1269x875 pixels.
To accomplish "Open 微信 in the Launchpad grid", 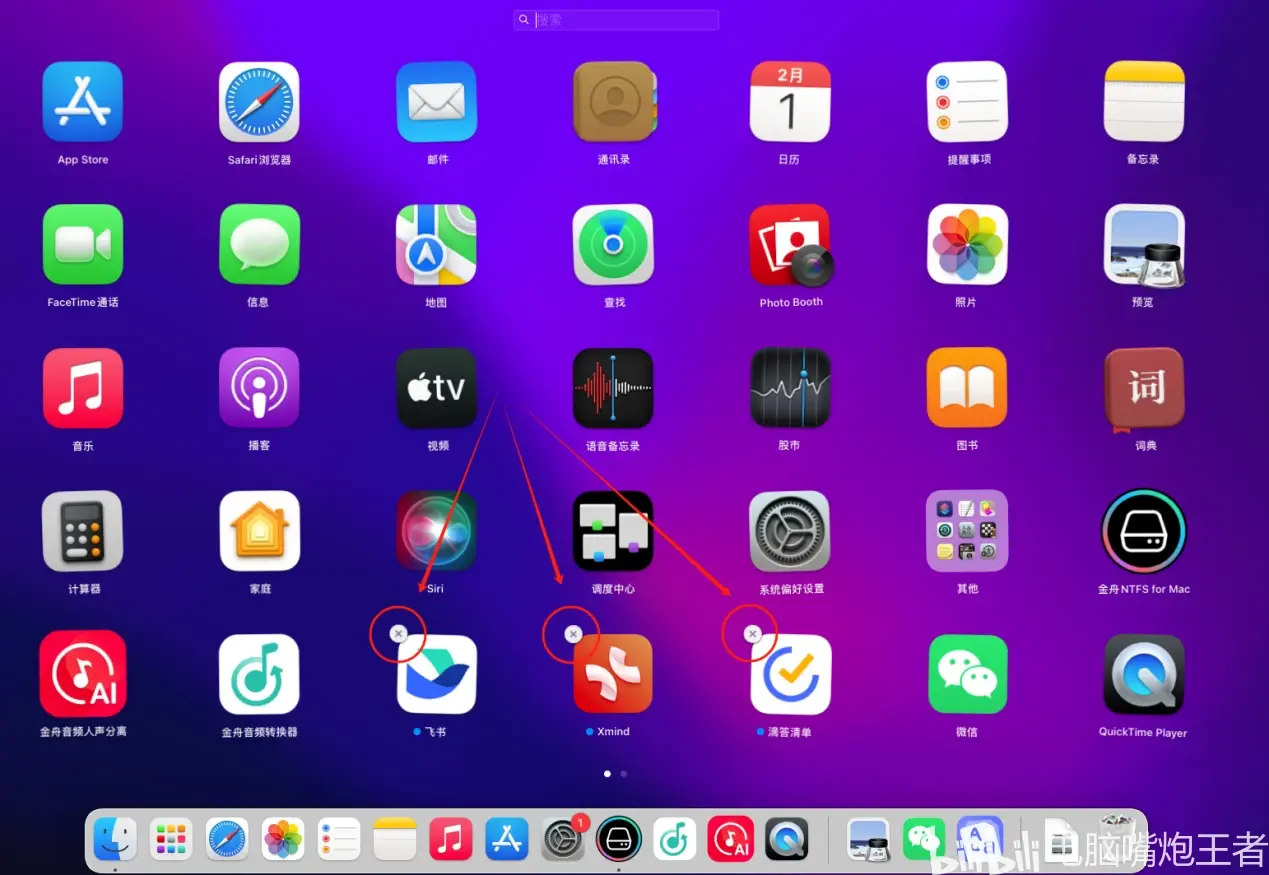I will click(967, 674).
